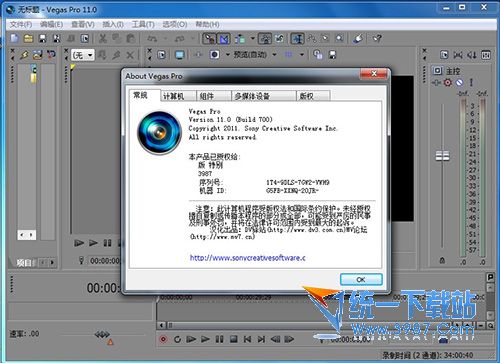
Task: Toggle split screen view in preview toolbar
Action: pyautogui.click(x=214, y=55)
